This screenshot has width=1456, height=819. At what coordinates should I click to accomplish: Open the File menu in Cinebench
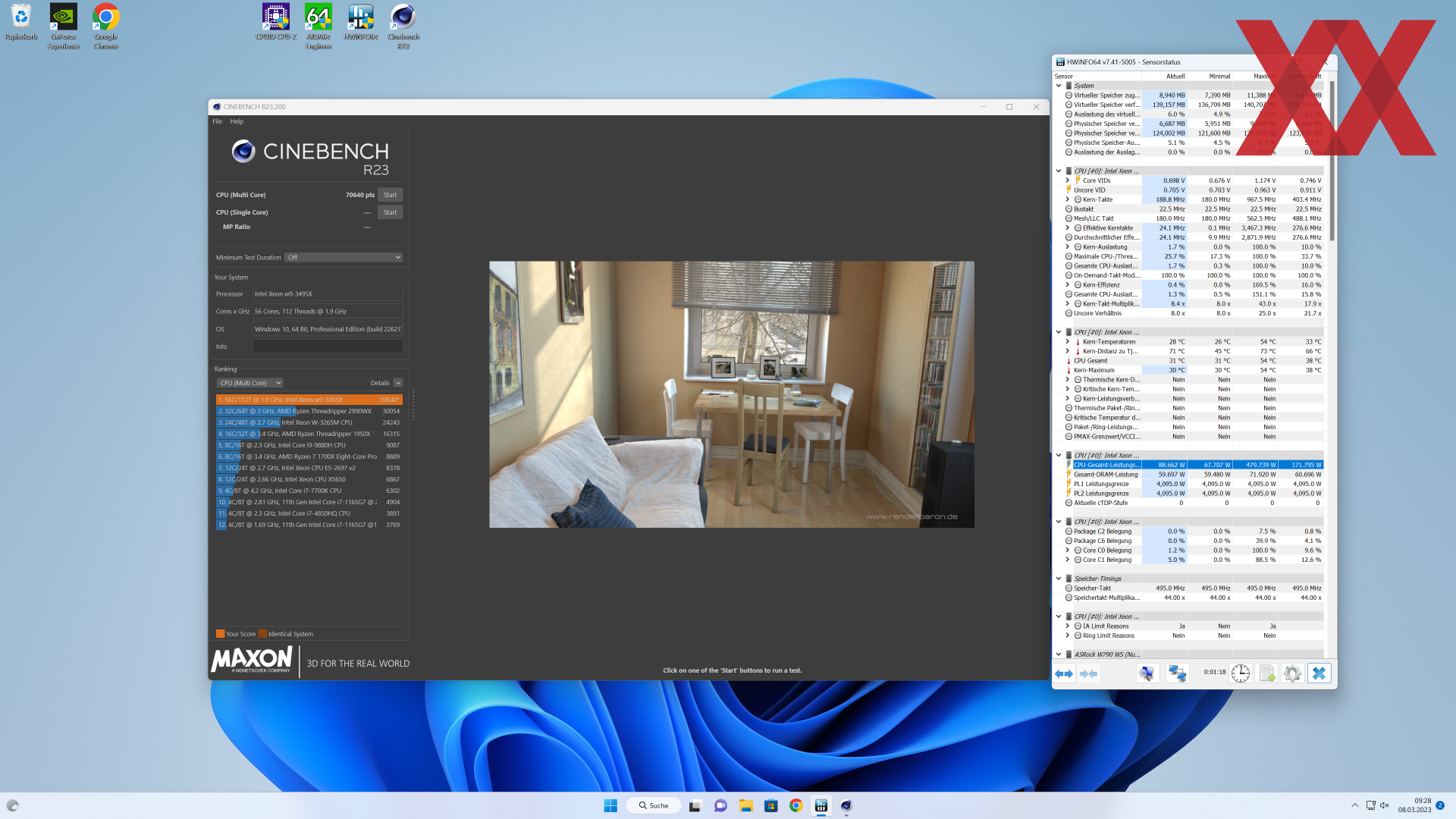pos(218,121)
